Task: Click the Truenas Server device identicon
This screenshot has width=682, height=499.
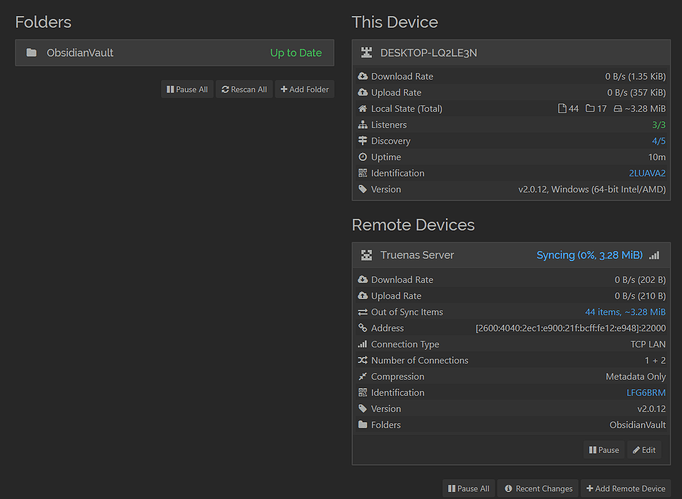Action: click(366, 255)
